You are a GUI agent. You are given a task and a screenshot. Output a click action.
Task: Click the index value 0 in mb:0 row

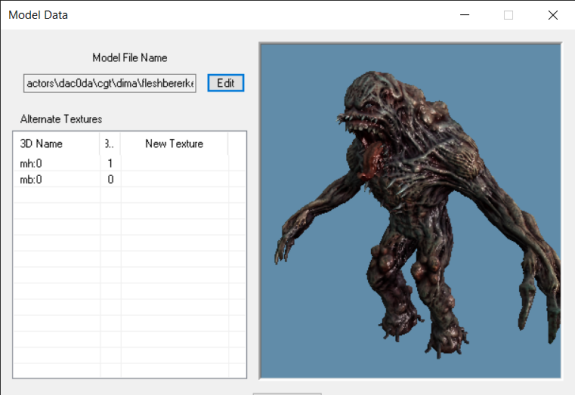pyautogui.click(x=110, y=179)
